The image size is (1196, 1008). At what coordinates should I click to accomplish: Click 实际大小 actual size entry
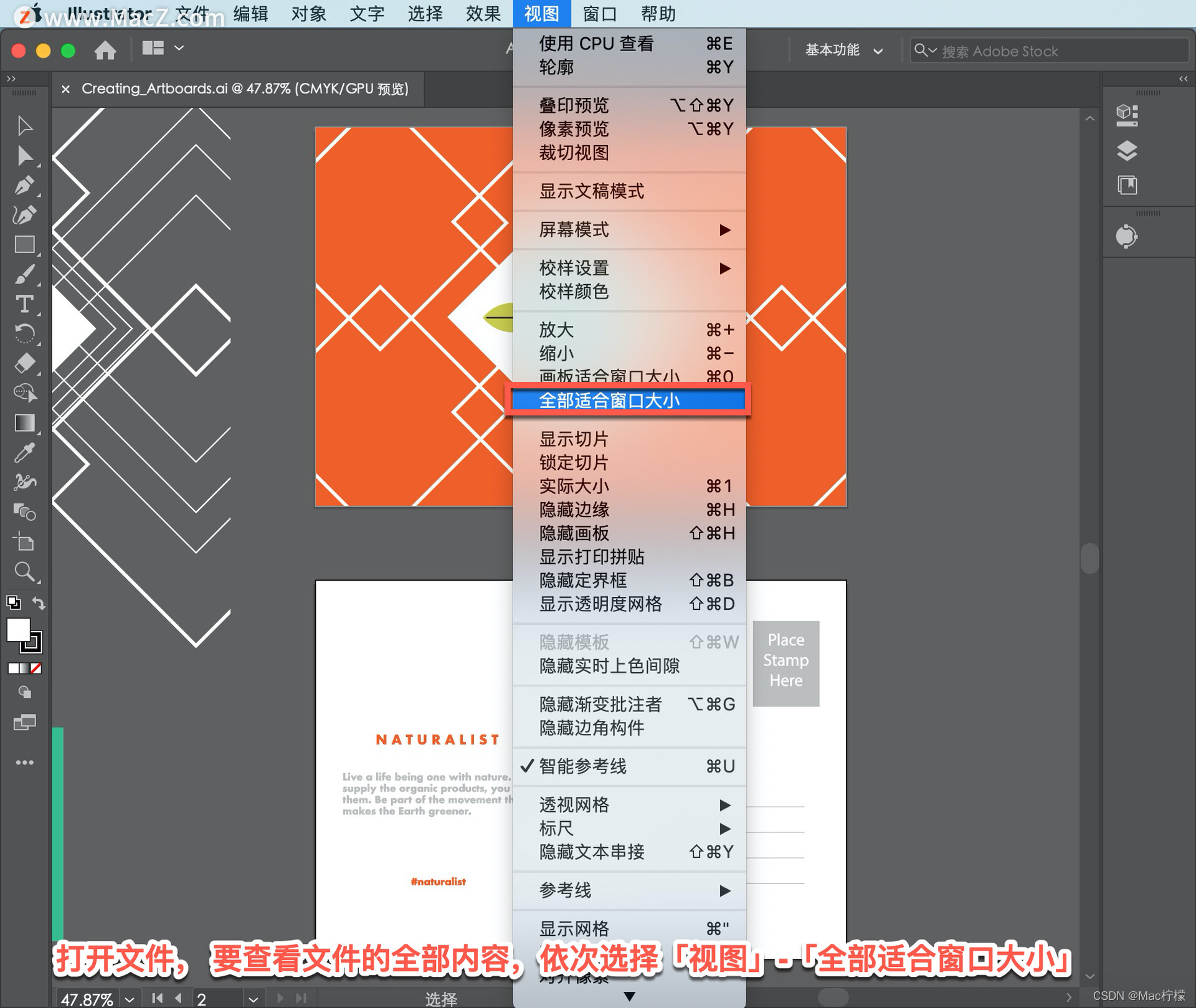coord(574,486)
